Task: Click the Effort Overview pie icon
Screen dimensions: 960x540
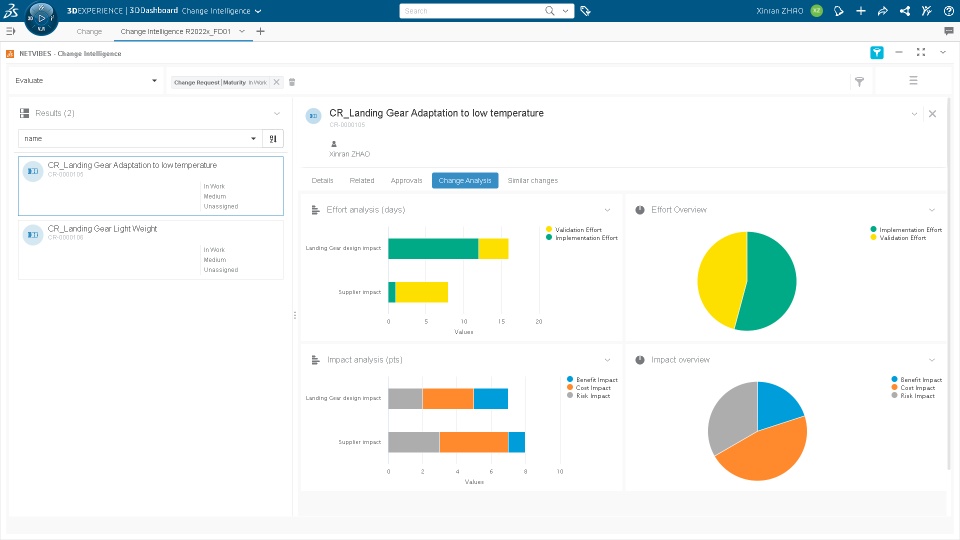Action: pos(640,209)
